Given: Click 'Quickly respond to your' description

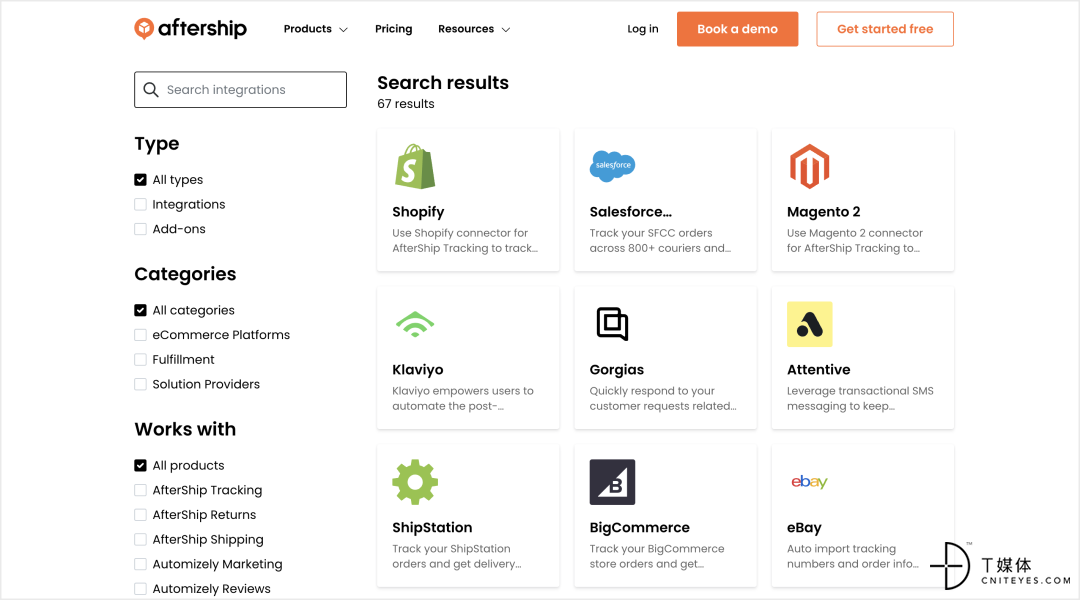Looking at the screenshot, I should (x=652, y=391).
